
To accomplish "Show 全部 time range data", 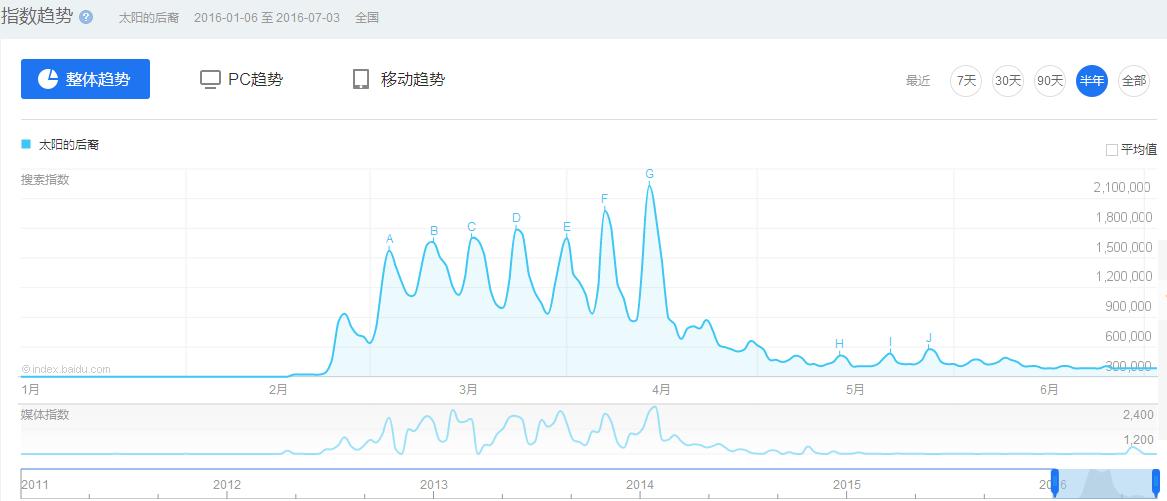I will [x=1134, y=81].
